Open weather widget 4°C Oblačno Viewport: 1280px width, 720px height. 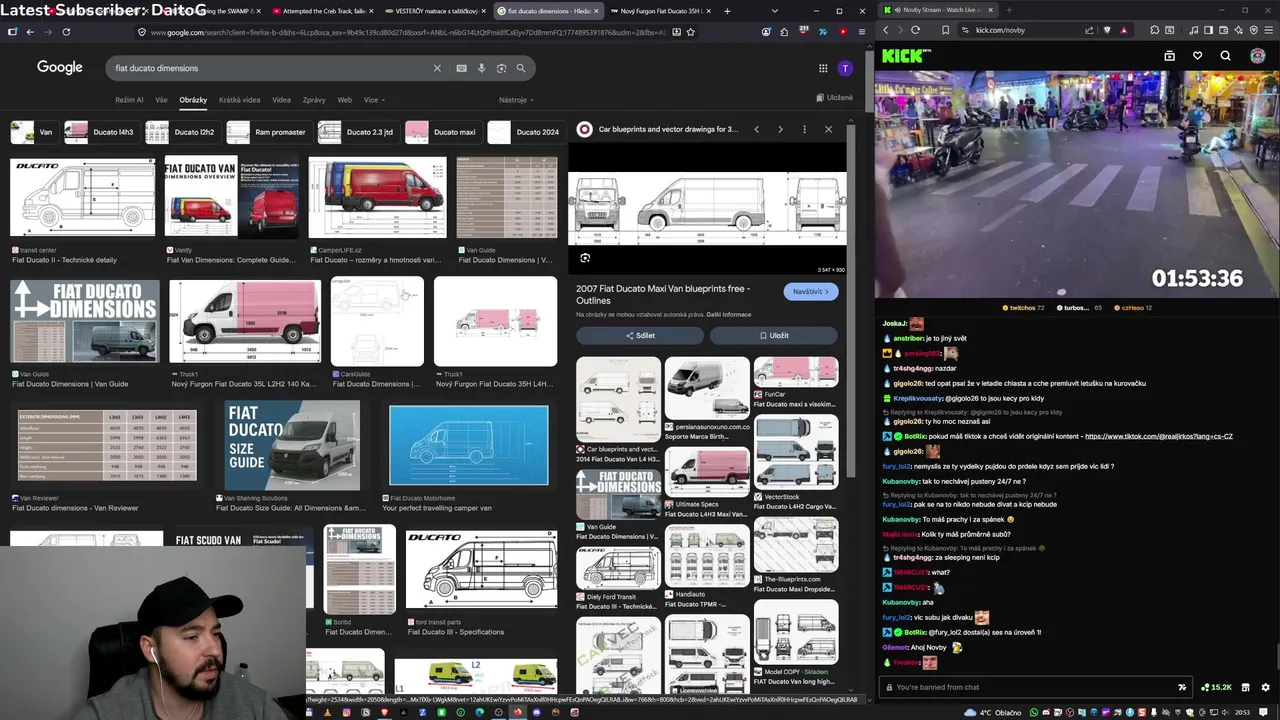(x=994, y=712)
